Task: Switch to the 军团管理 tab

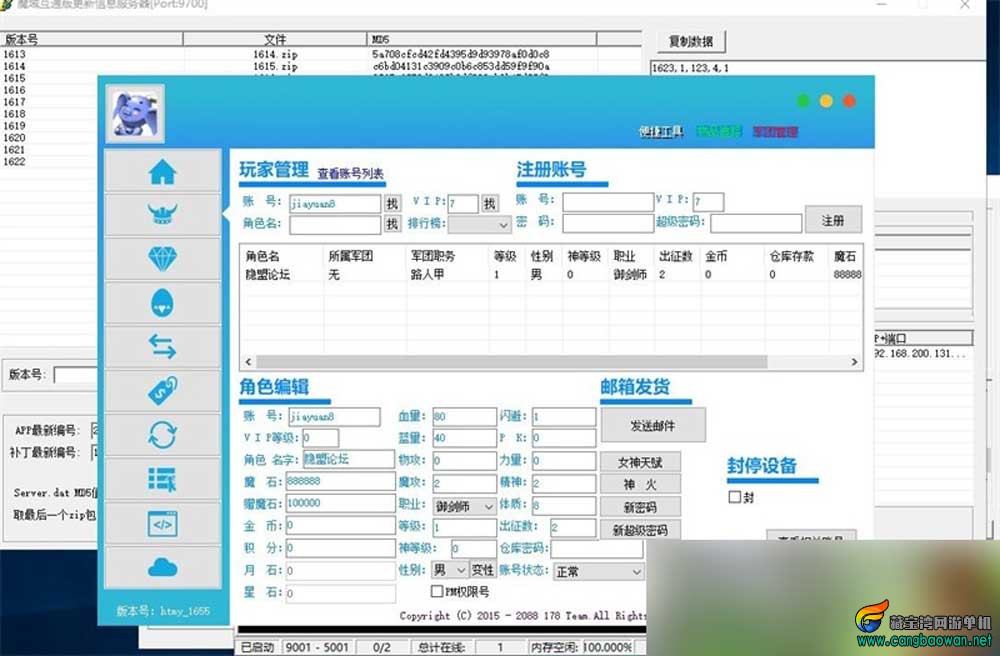Action: pyautogui.click(x=774, y=132)
